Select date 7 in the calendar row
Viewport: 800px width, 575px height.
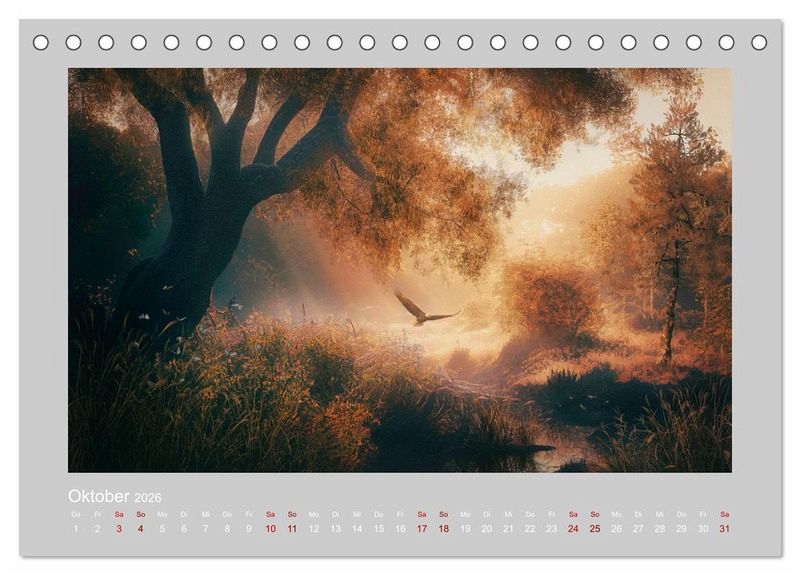pos(206,529)
